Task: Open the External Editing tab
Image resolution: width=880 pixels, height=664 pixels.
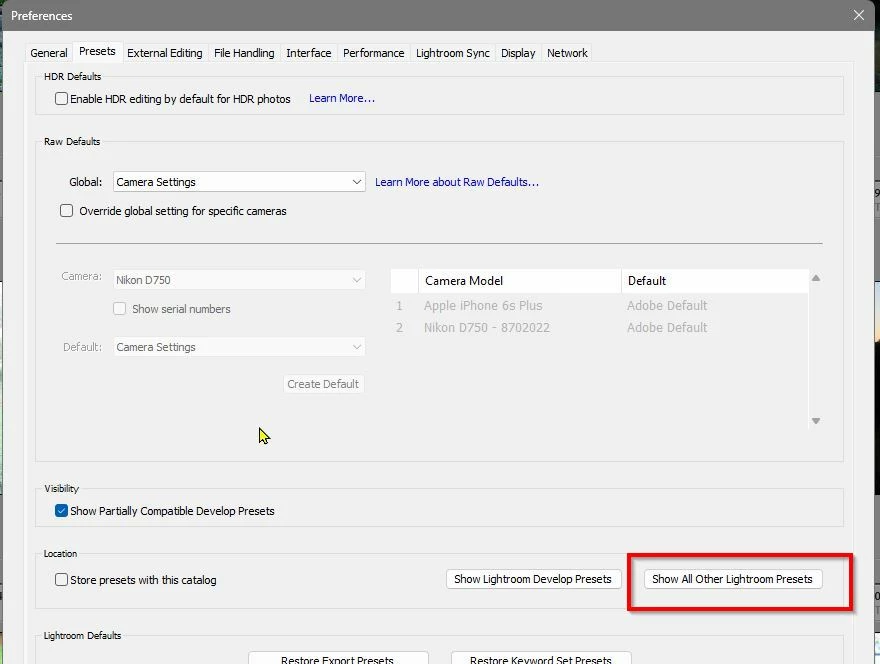Action: coord(164,53)
